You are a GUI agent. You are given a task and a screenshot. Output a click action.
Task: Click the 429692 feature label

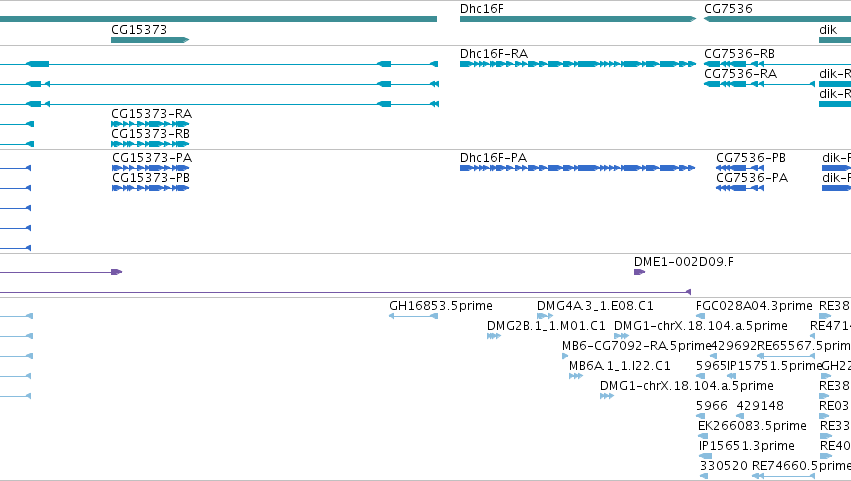(733, 346)
